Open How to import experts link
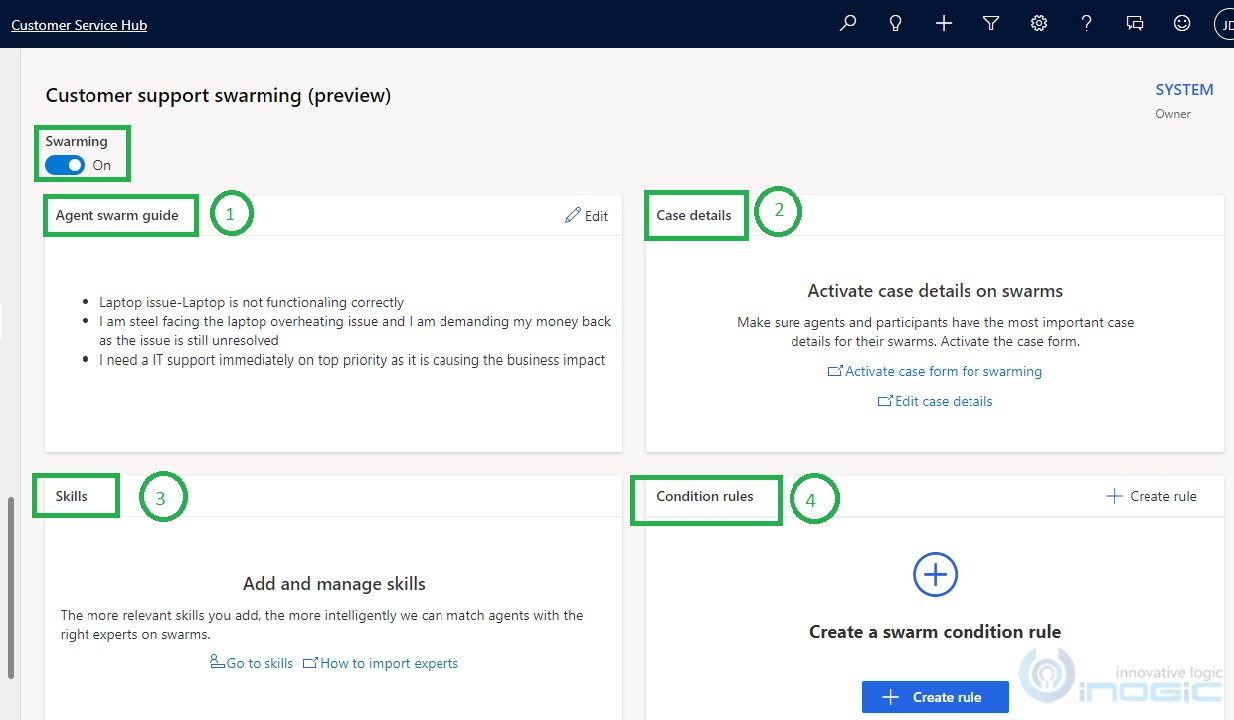This screenshot has width=1234, height=720. 380,663
